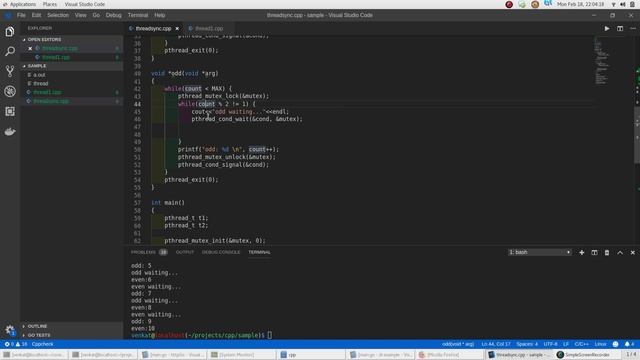This screenshot has width=640, height=360.
Task: Change language mode via C/C++
Action: pos(582,344)
